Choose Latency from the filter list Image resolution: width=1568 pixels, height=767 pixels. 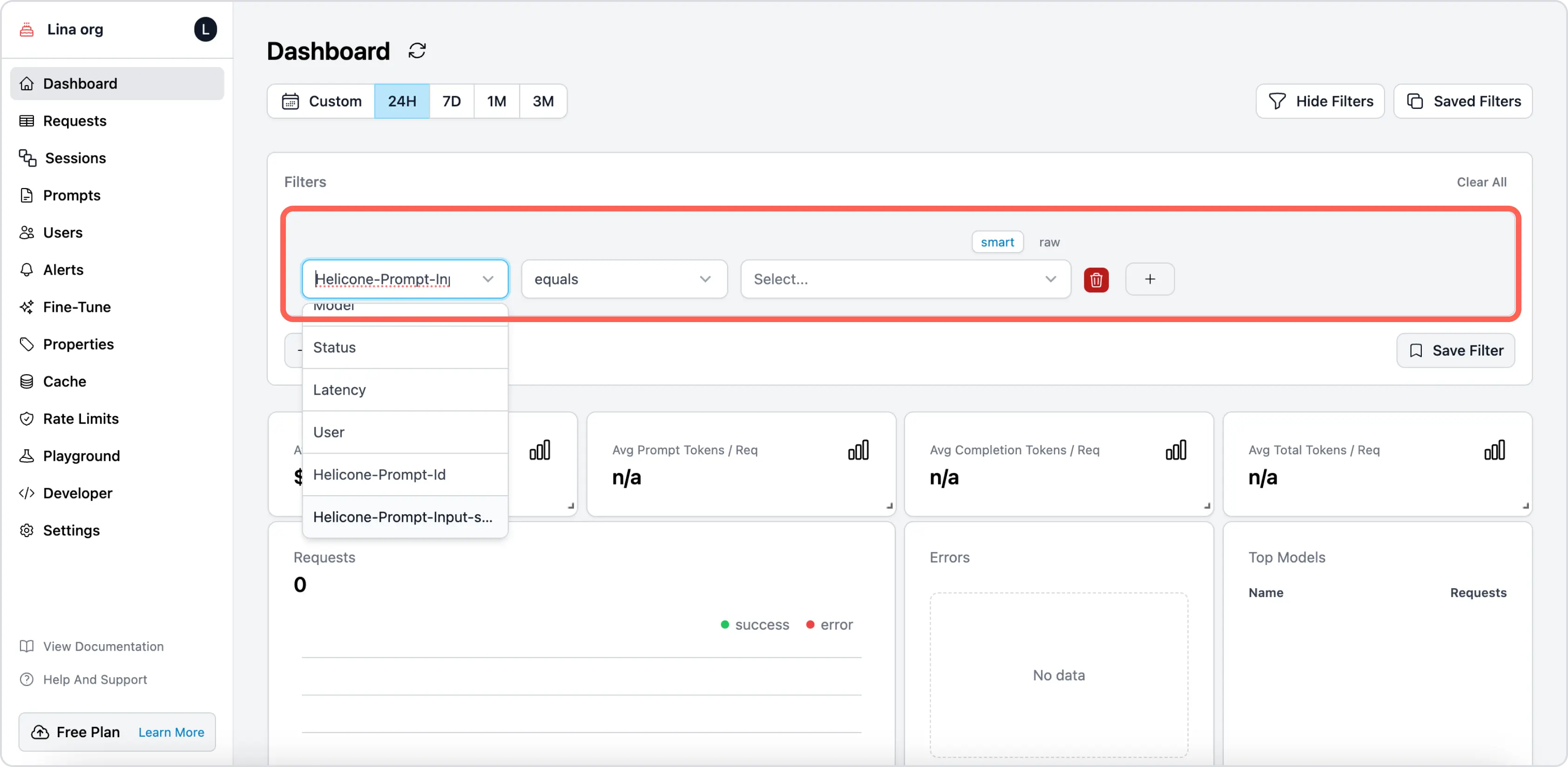[340, 390]
